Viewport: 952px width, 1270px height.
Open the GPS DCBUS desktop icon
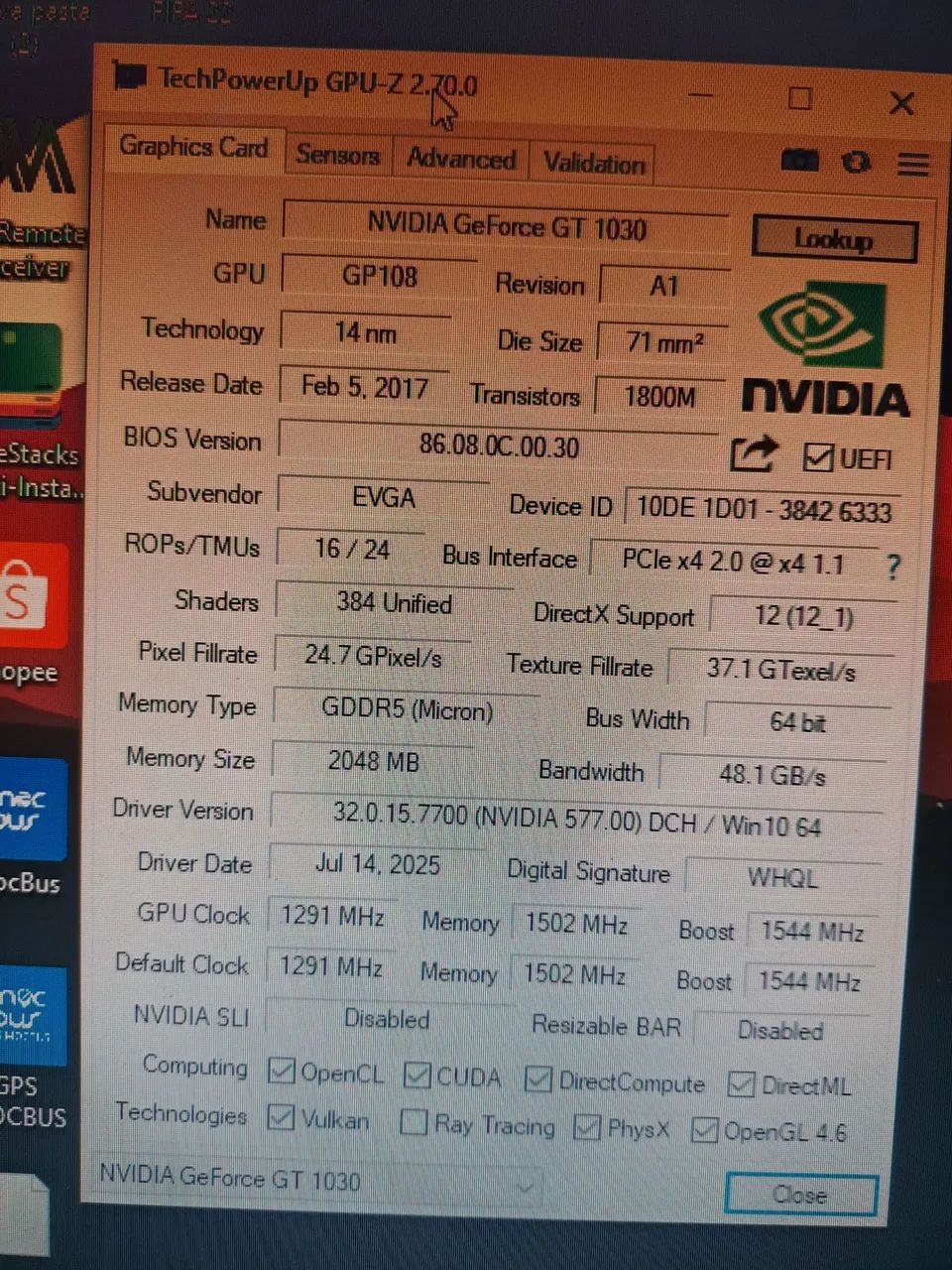[x=34, y=1050]
